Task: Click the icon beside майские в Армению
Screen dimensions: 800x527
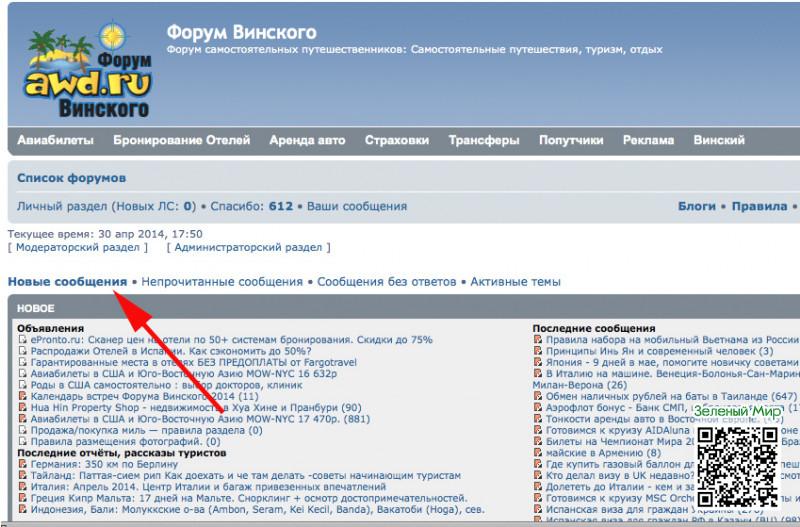Action: [538, 453]
